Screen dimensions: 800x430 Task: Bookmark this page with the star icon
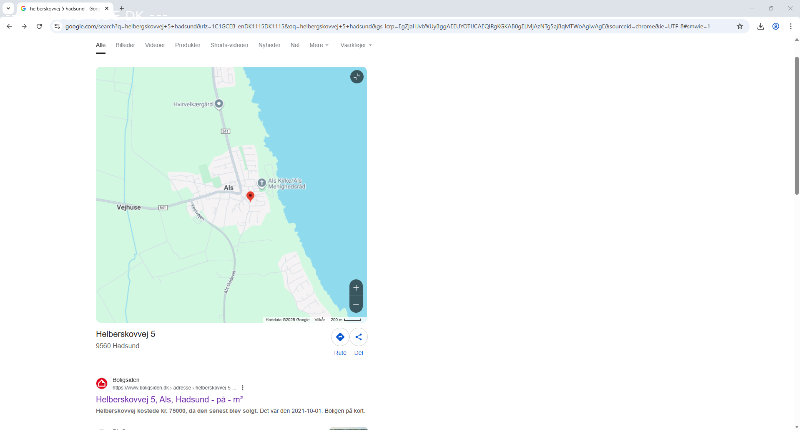pos(740,26)
